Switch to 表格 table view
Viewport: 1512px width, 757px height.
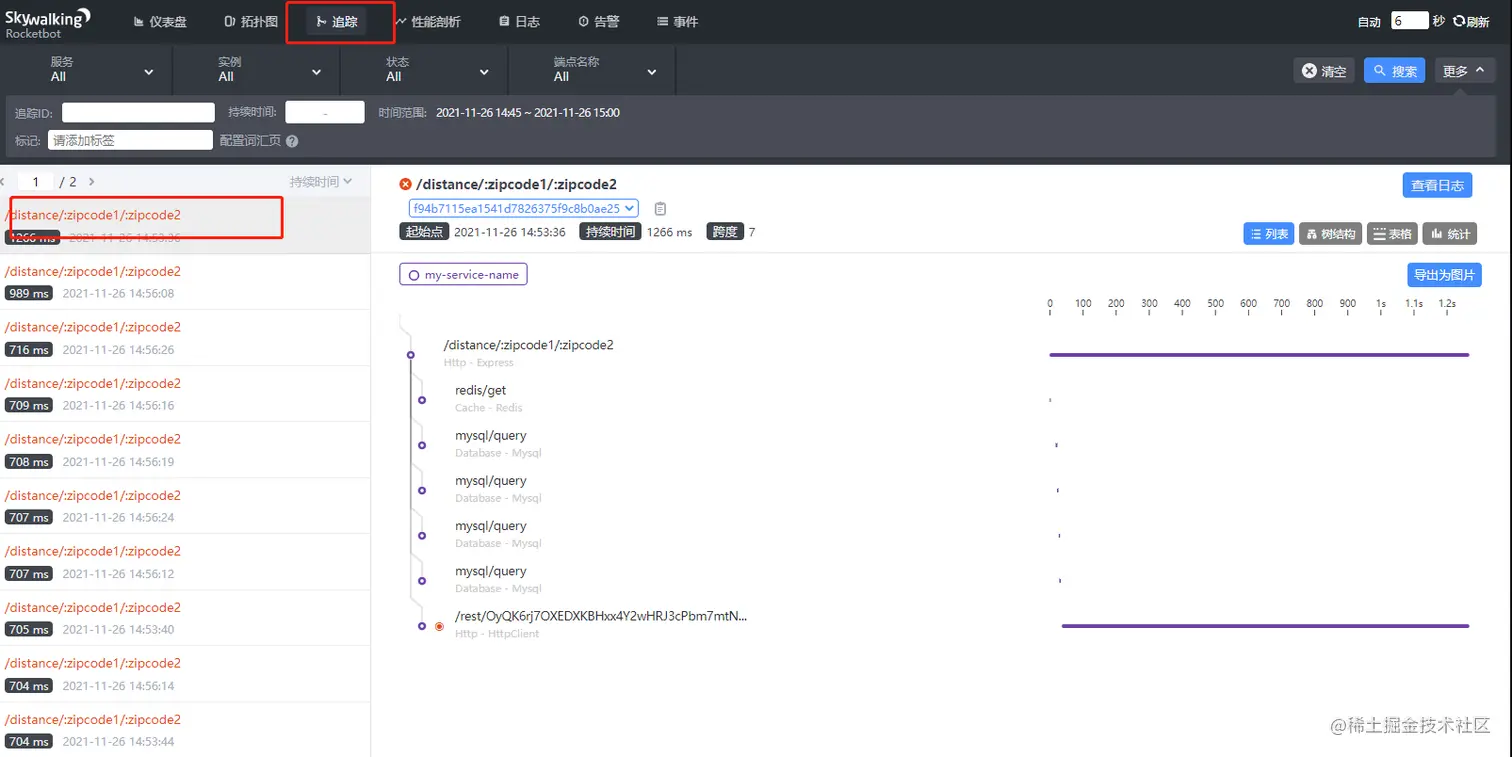click(x=1393, y=233)
